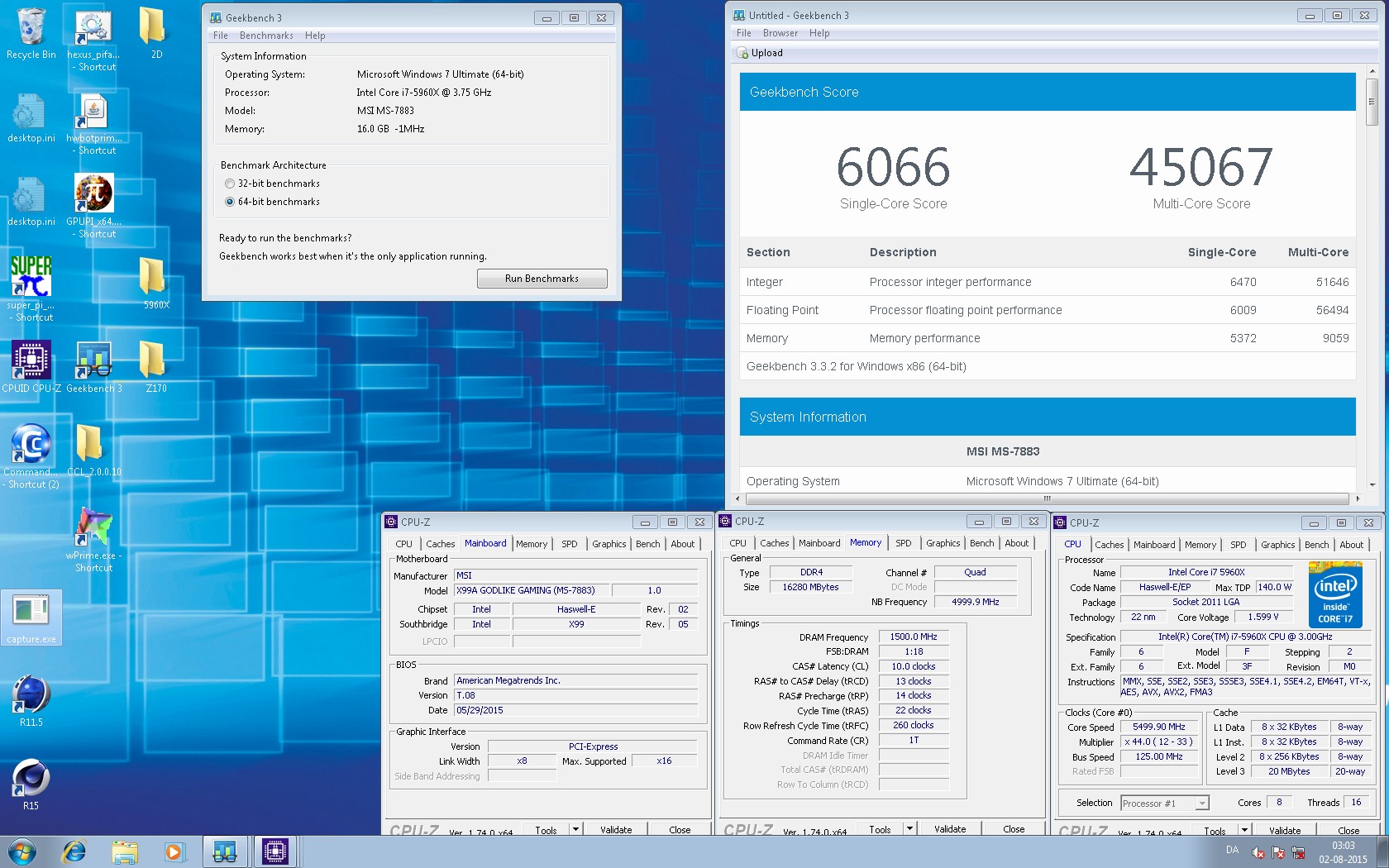1389x868 pixels.
Task: Click the taskbar clock showing 03:03
Action: pyautogui.click(x=1343, y=852)
